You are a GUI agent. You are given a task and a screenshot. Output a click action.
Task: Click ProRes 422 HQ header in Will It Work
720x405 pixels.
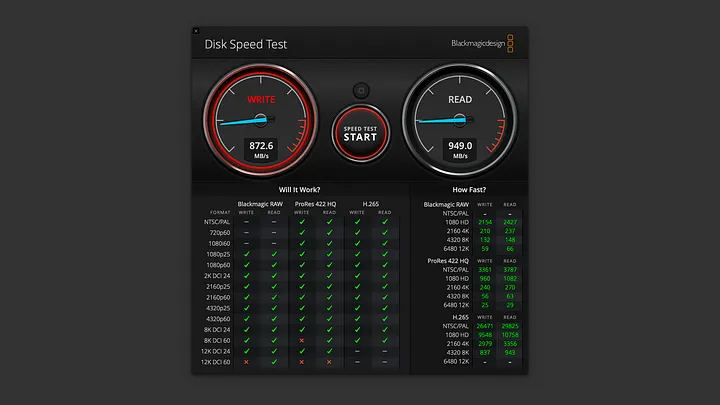(x=315, y=204)
